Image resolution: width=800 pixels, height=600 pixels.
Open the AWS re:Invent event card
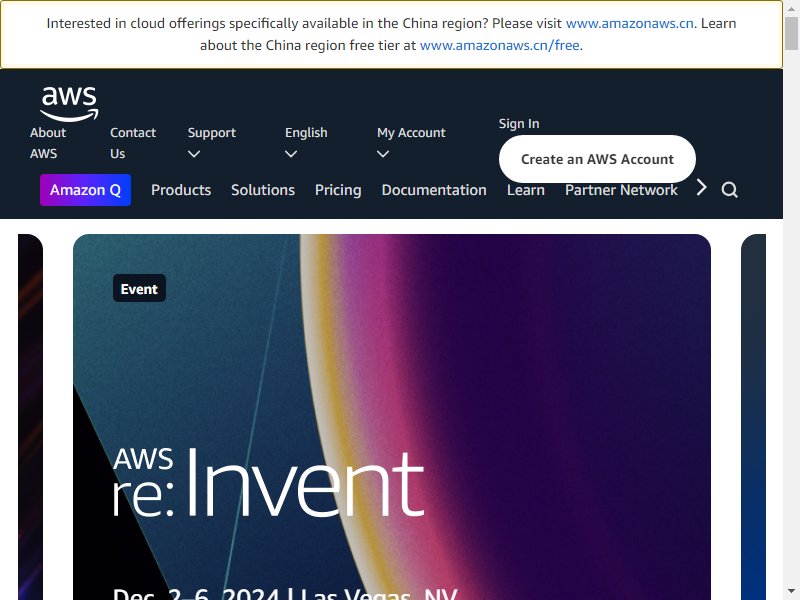click(x=392, y=417)
